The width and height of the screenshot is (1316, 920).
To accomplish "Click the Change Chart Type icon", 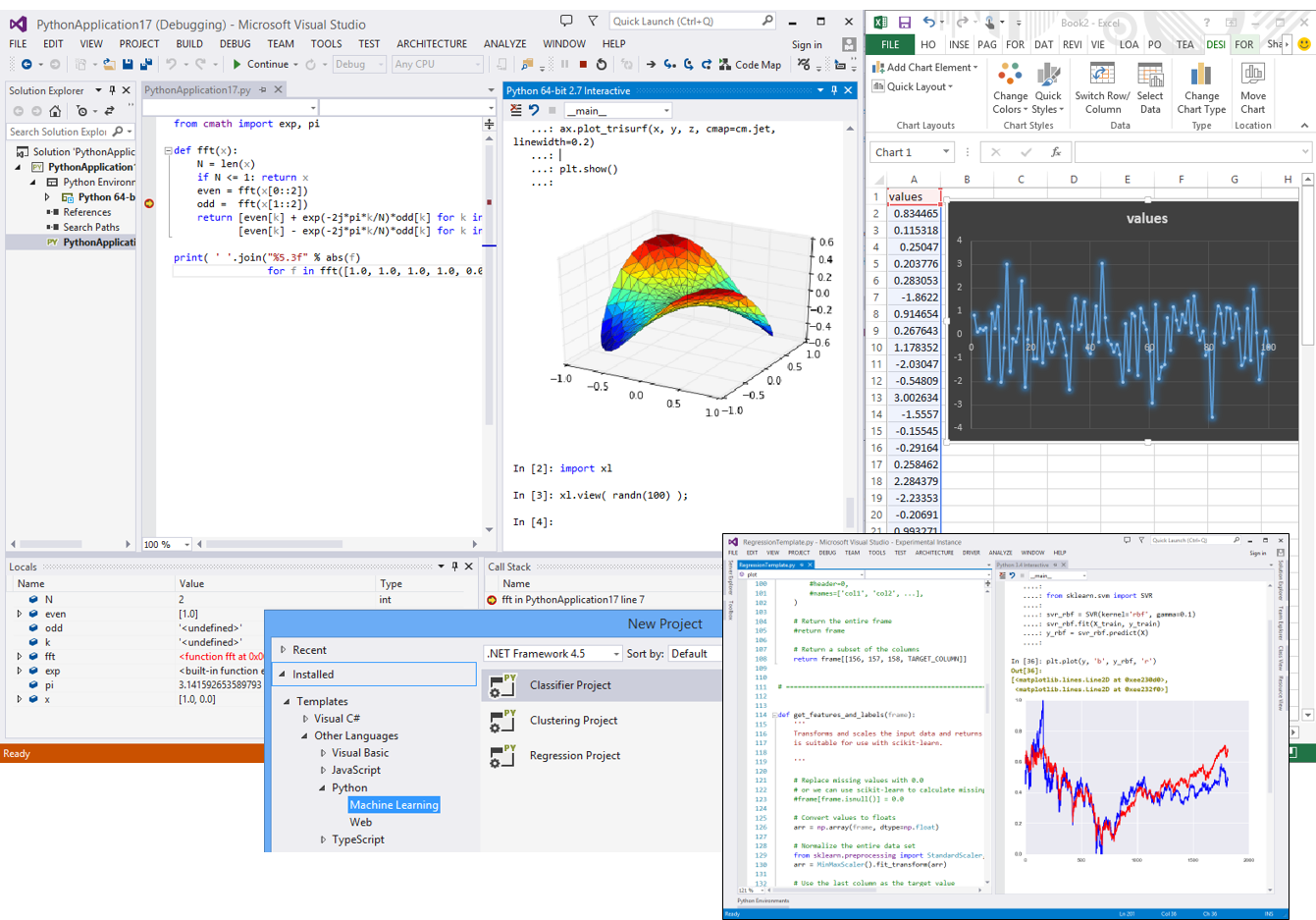I will [1200, 88].
